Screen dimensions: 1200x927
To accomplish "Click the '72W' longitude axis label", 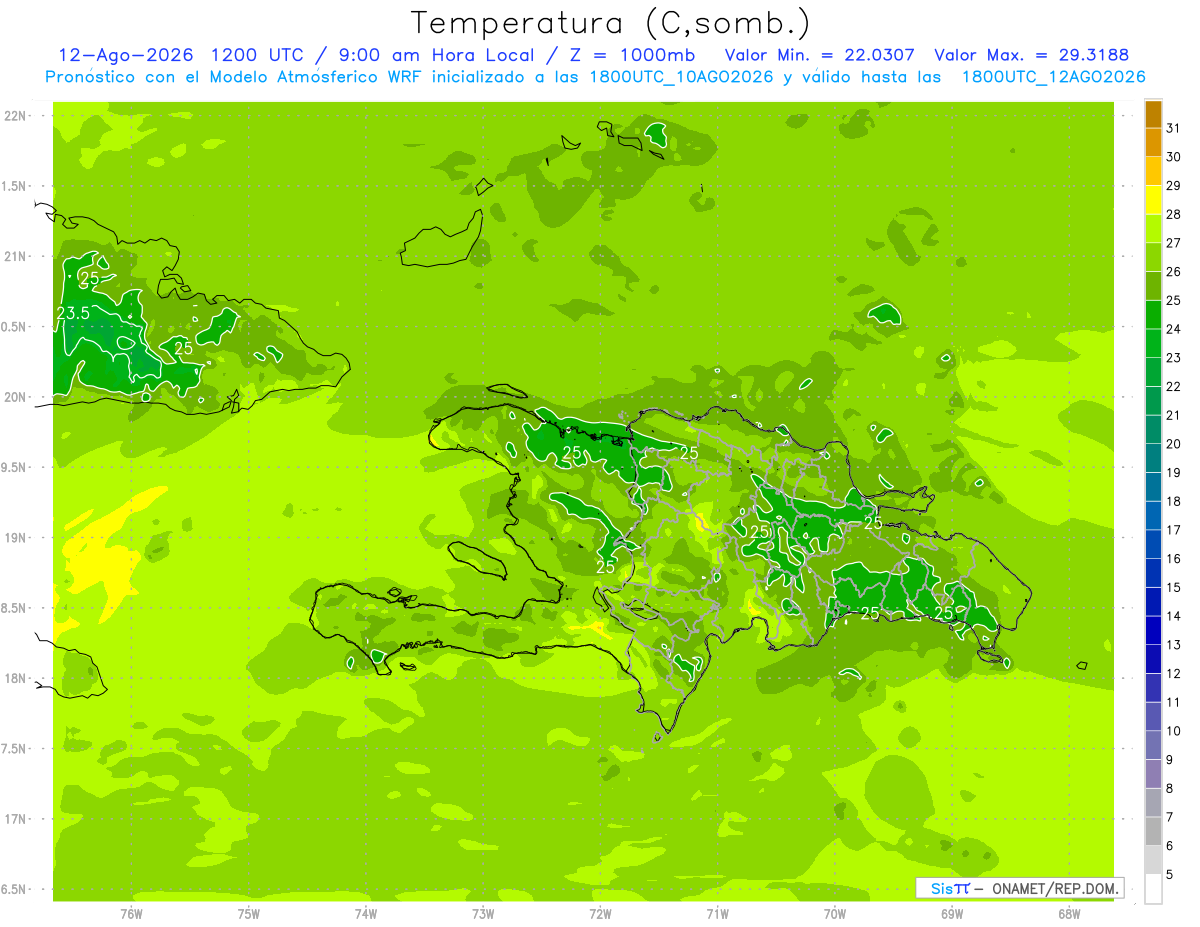I will [601, 913].
